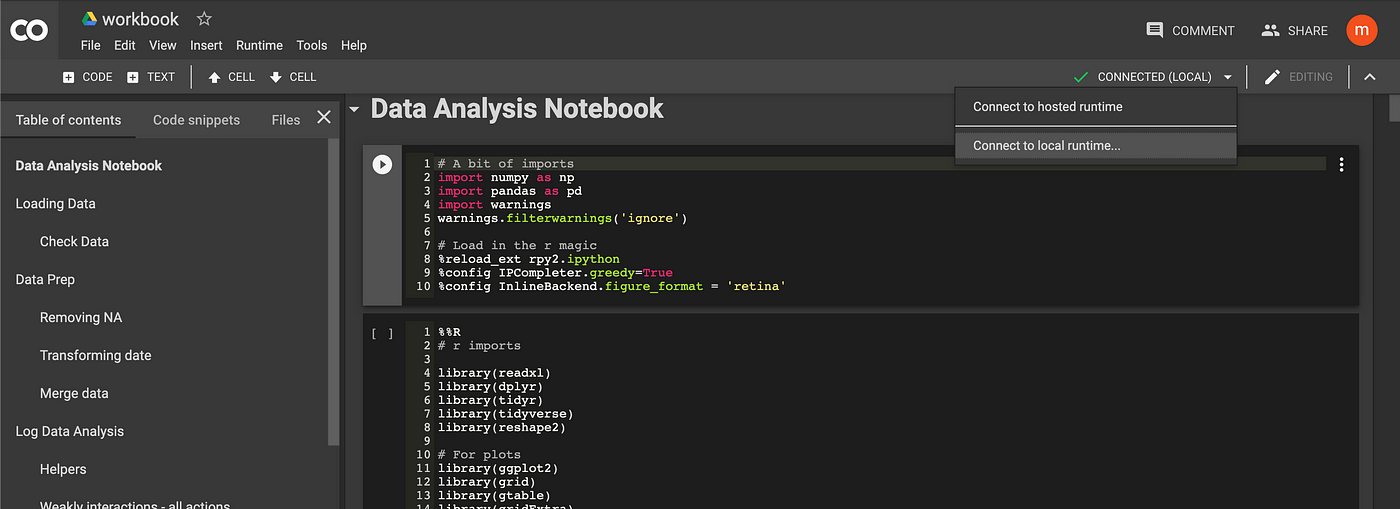The height and width of the screenshot is (509, 1400).
Task: Add a new TEXT cell
Action: tap(151, 77)
